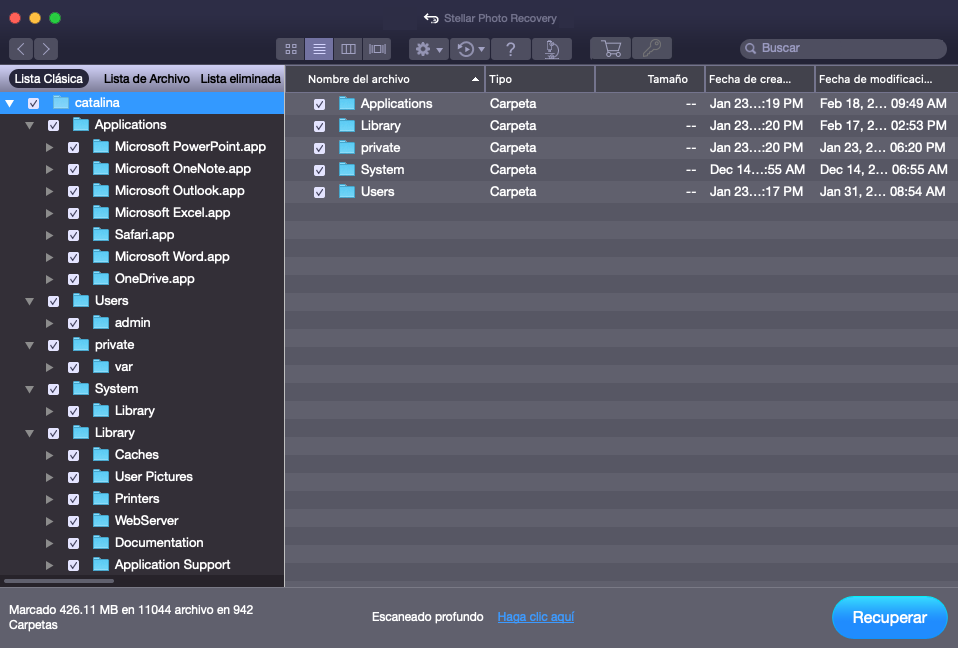Click the catalina folder icon in tree
Image resolution: width=958 pixels, height=648 pixels.
60,102
